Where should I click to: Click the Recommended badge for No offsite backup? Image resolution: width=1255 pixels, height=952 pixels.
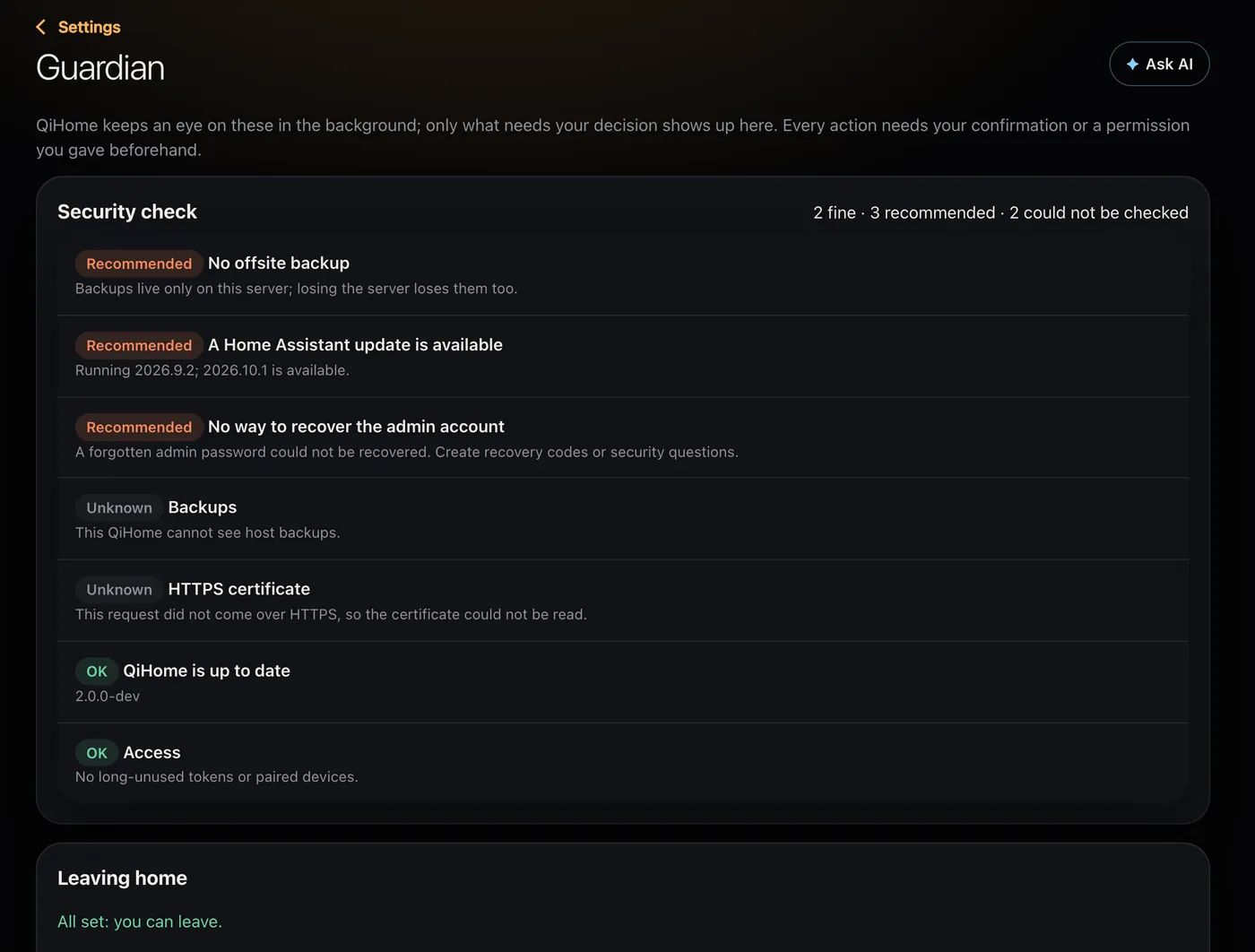pos(139,264)
